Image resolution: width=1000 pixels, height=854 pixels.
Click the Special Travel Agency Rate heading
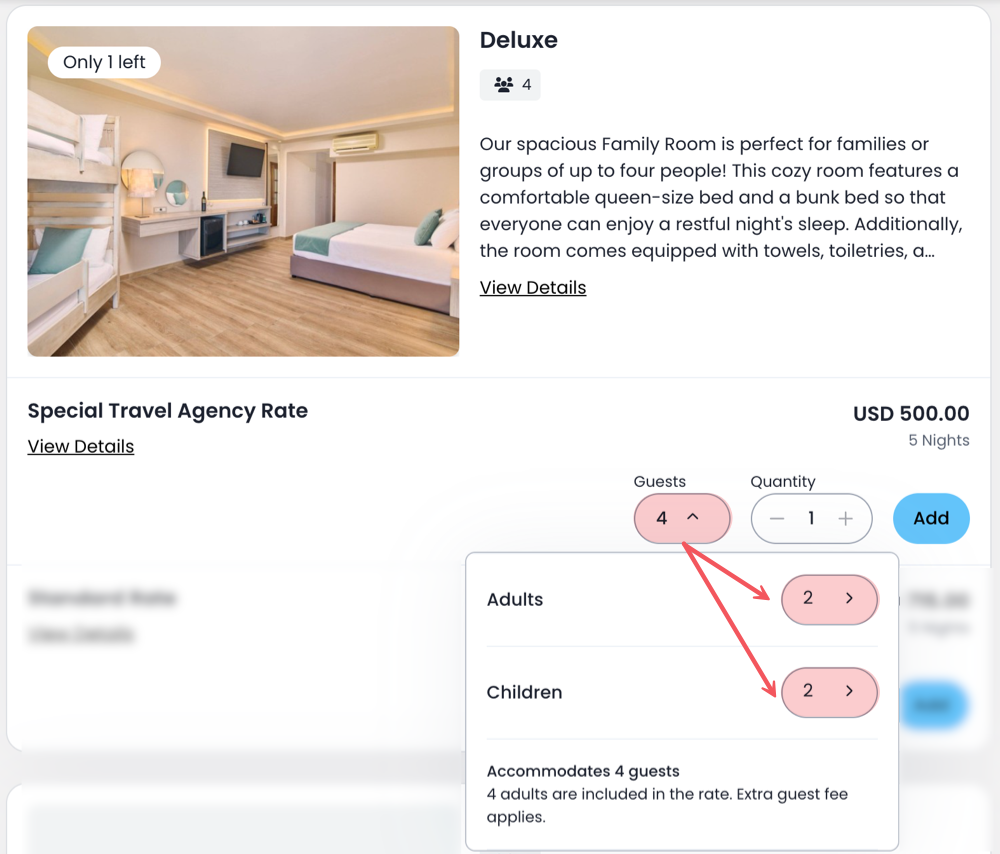click(x=167, y=411)
